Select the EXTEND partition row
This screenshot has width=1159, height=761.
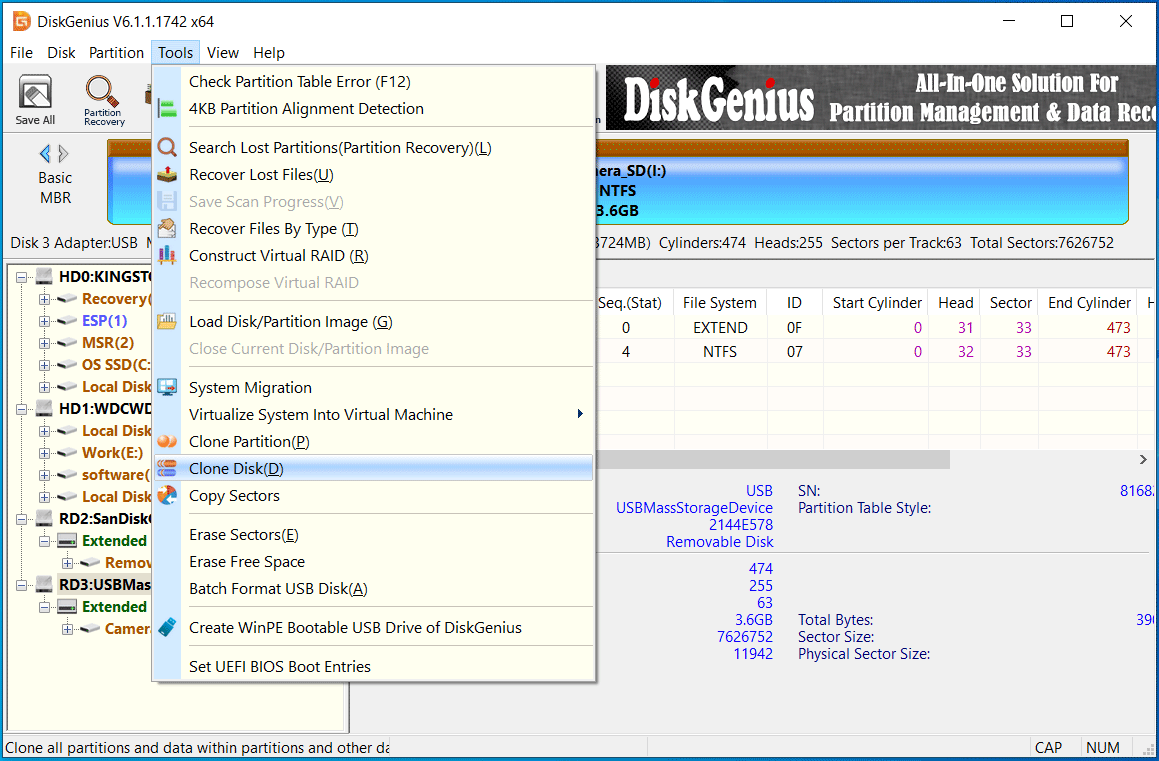[877, 327]
